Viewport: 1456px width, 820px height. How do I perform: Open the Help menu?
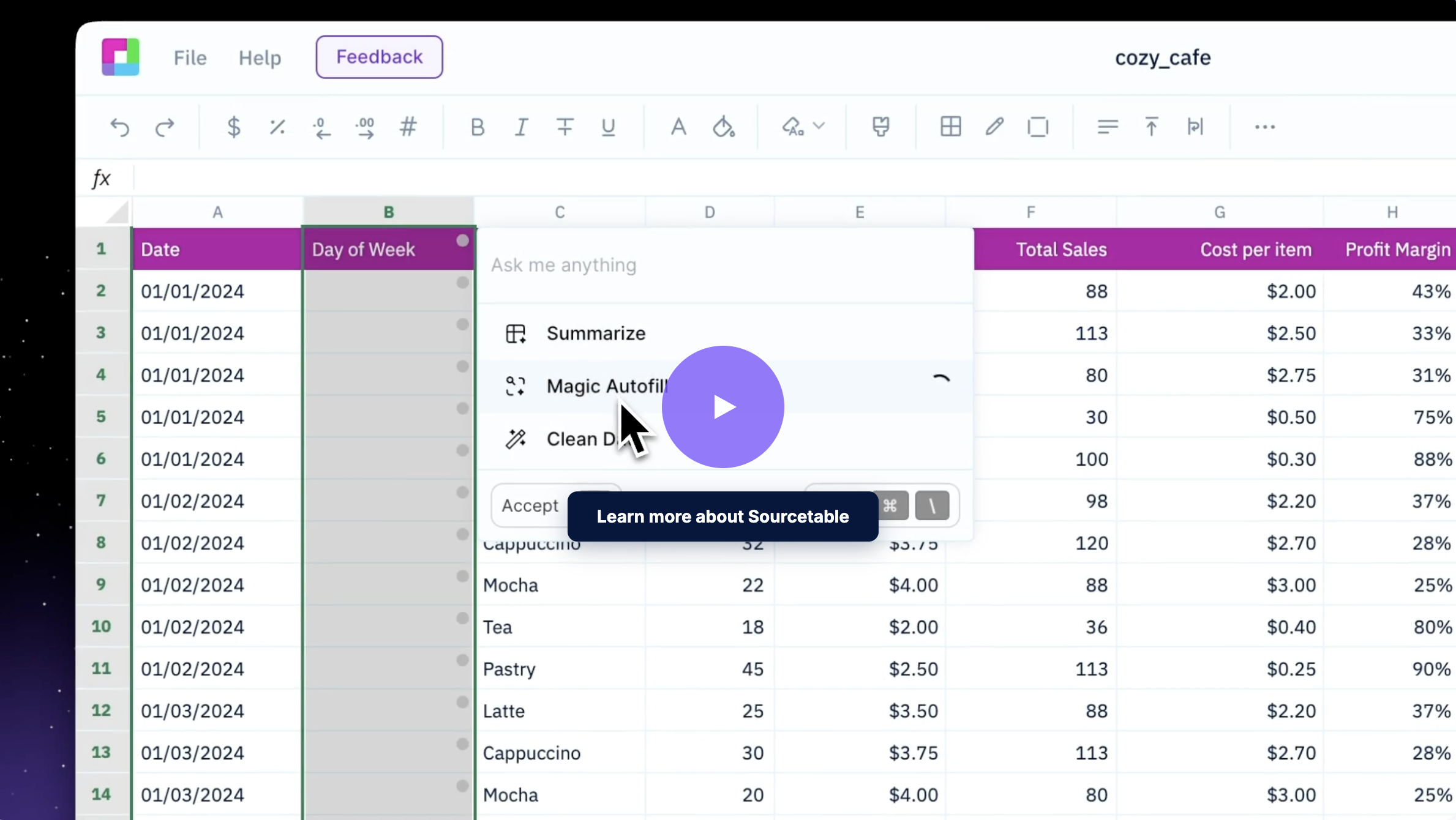(260, 58)
